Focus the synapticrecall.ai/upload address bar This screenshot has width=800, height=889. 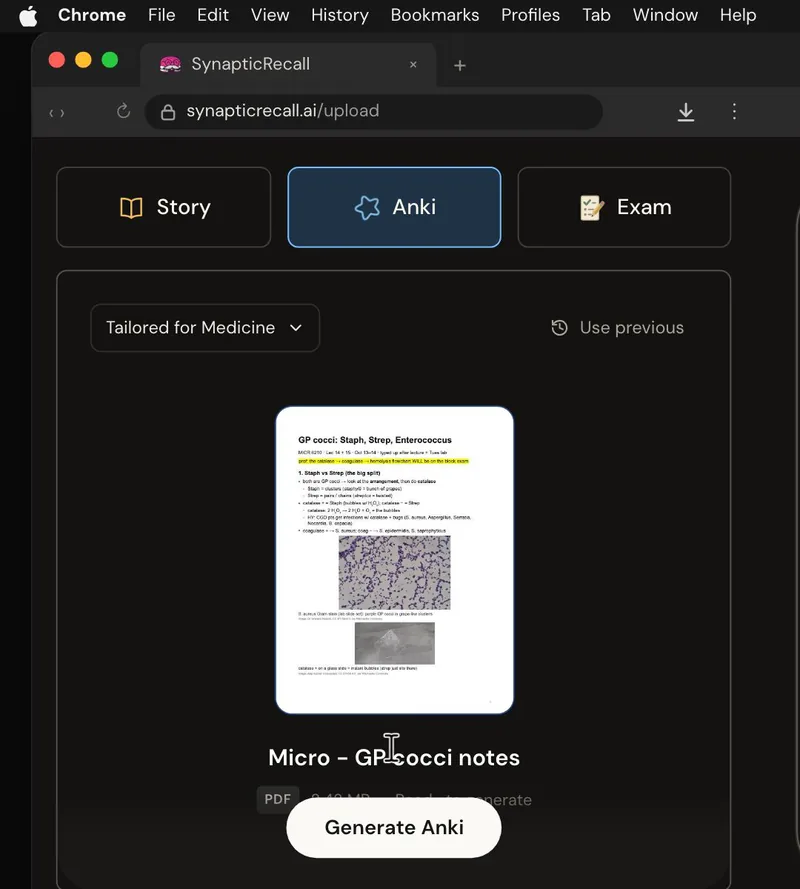tap(374, 112)
